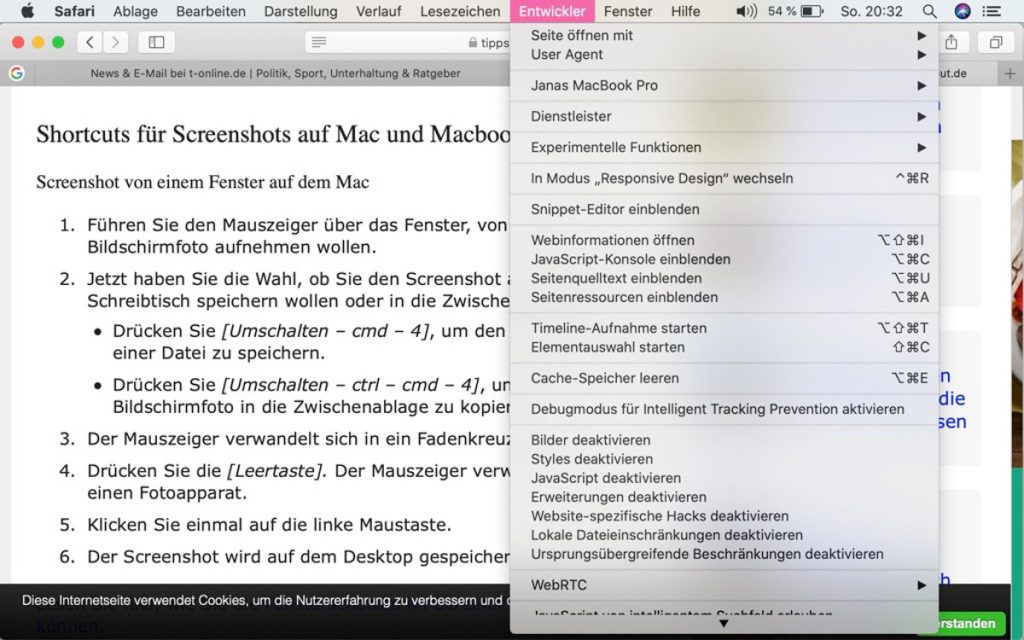Show the tab overview icon
This screenshot has height=640, width=1024.
tap(996, 42)
